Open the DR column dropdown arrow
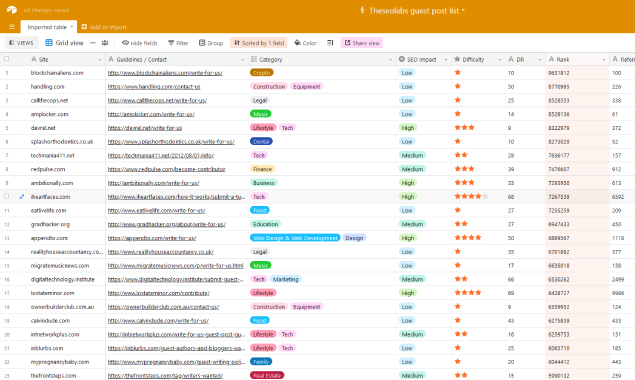 540,60
